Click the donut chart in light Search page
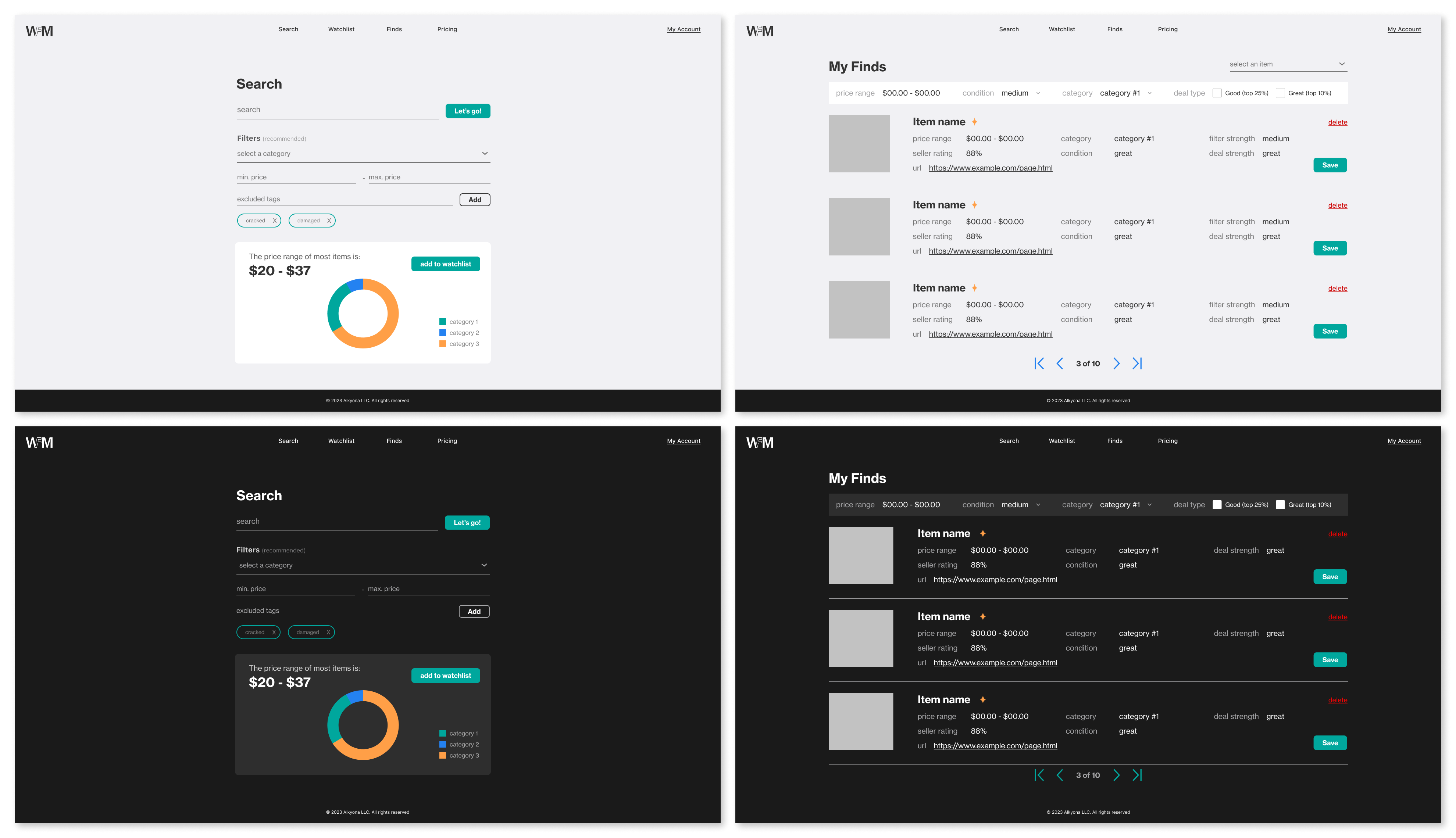This screenshot has width=1456, height=838. click(363, 313)
